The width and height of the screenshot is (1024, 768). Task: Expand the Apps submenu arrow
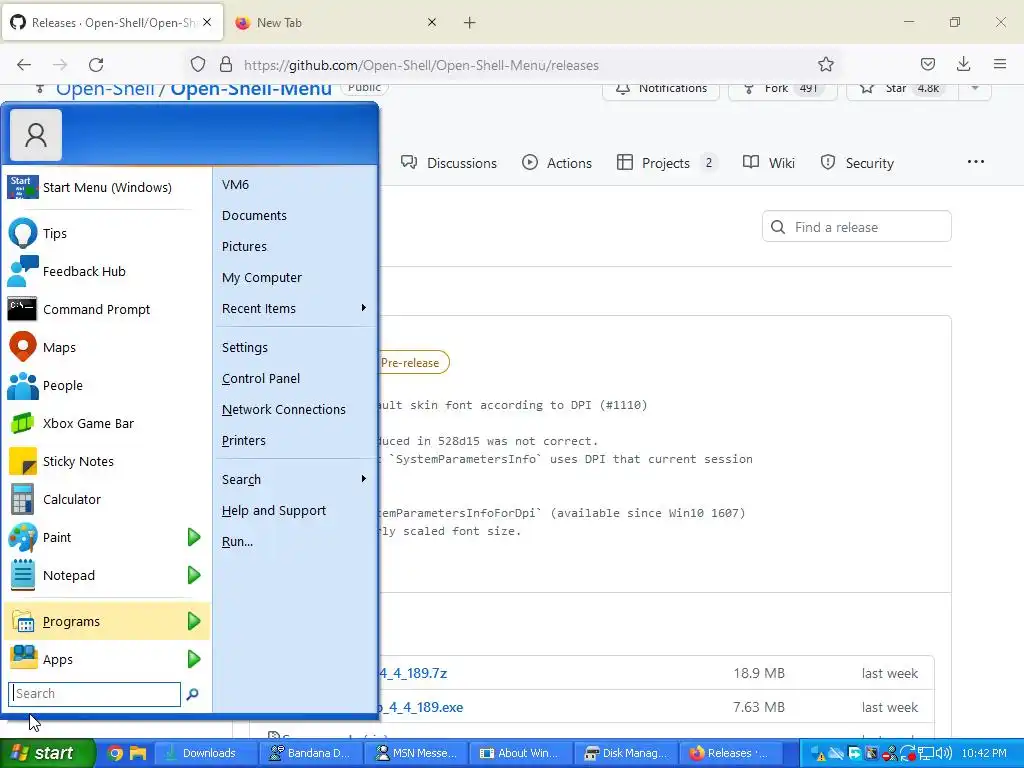(x=194, y=659)
